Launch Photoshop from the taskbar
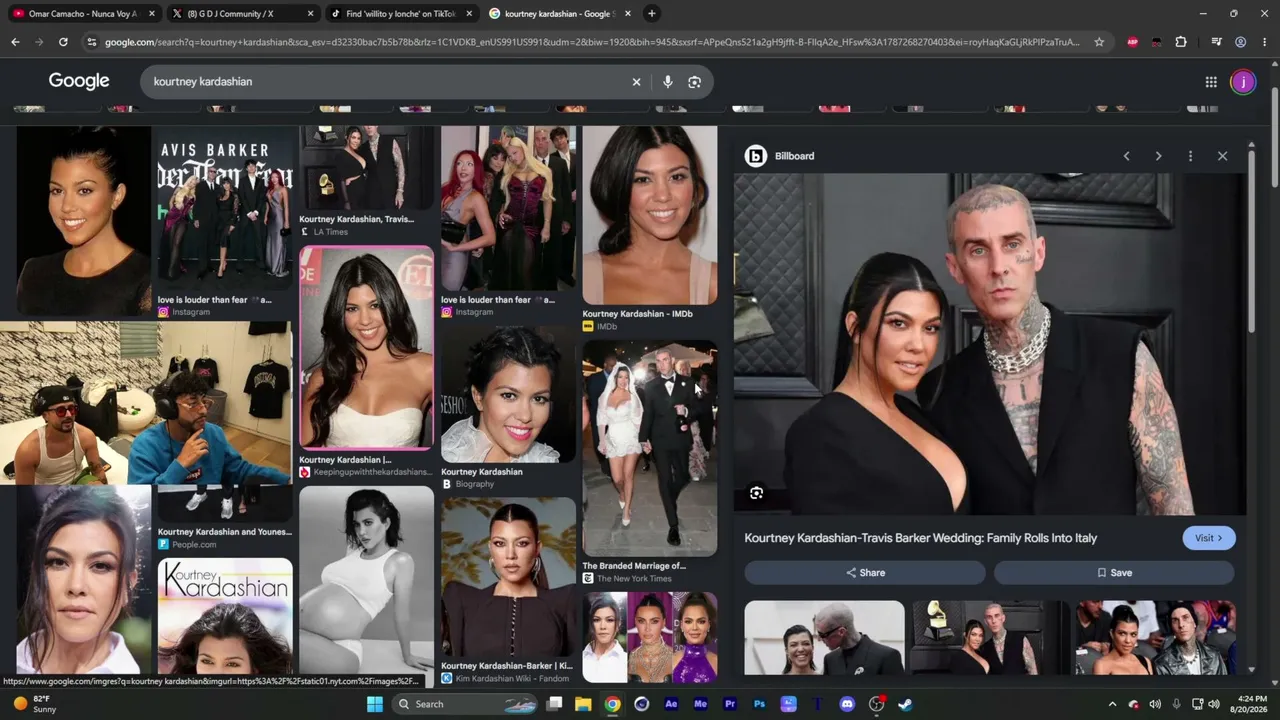Screen dimensions: 1280x720 coord(759,704)
